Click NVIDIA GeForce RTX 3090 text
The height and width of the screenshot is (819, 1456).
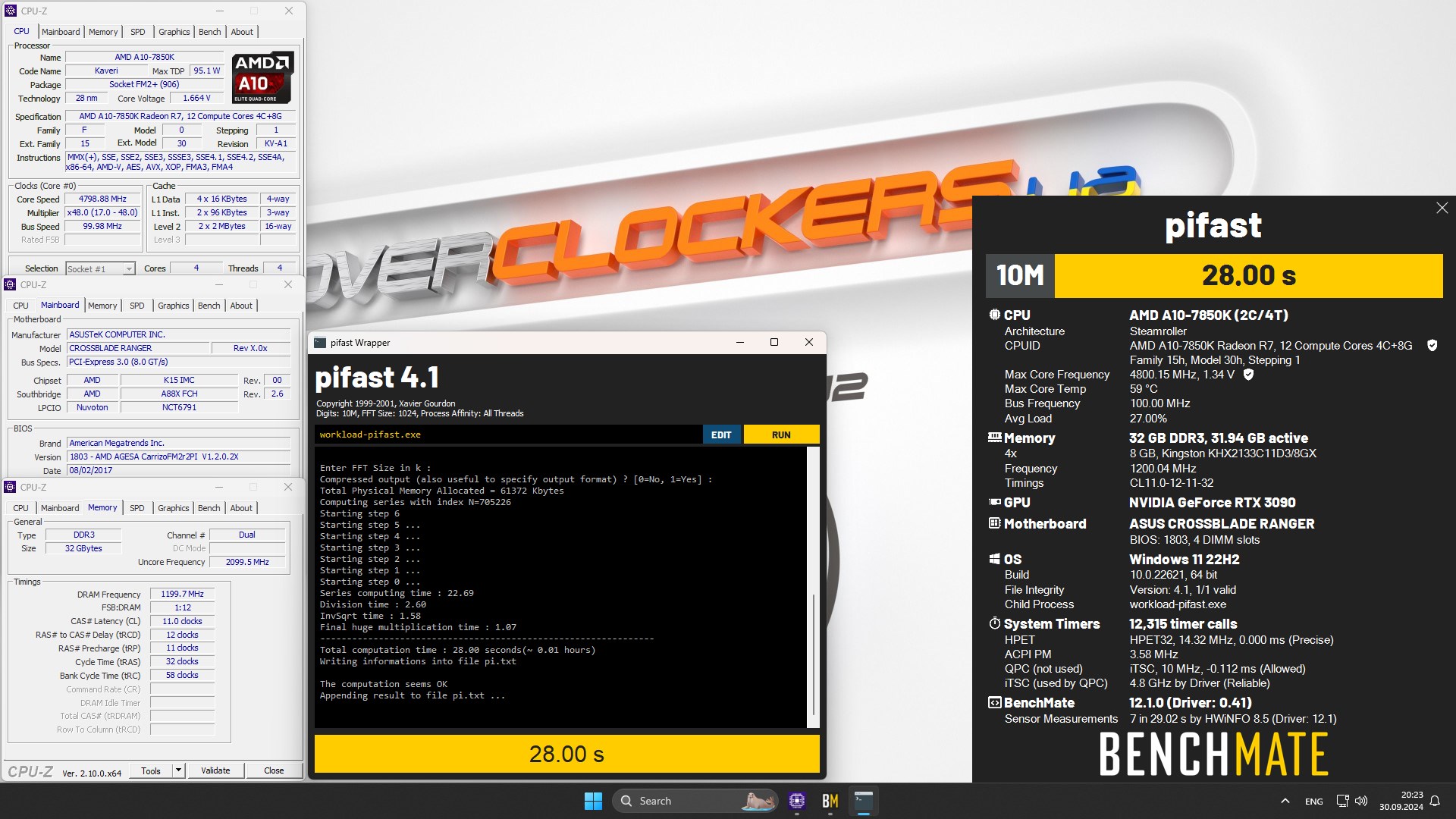coord(1212,502)
